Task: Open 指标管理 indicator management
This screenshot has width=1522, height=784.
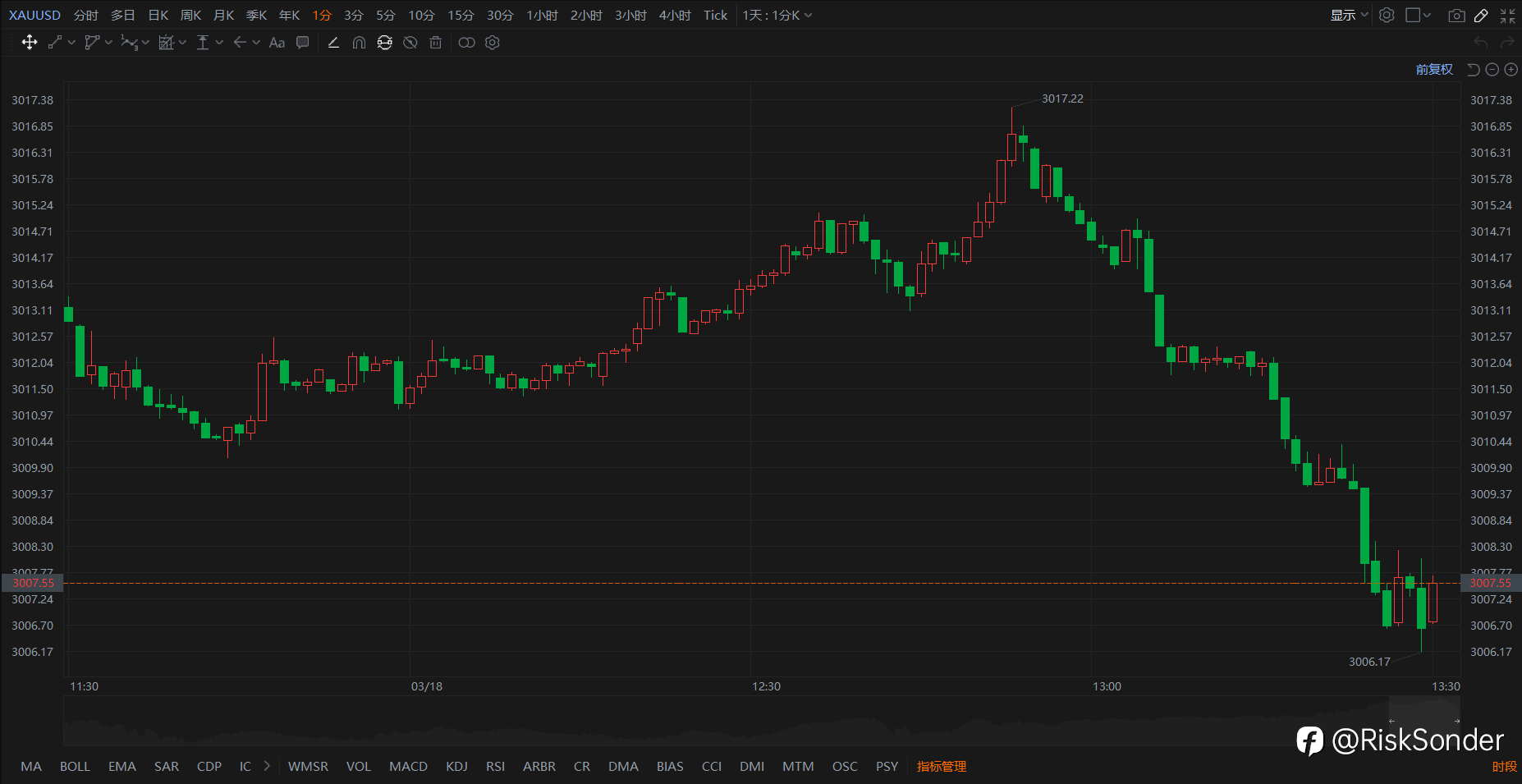Action: 942,766
